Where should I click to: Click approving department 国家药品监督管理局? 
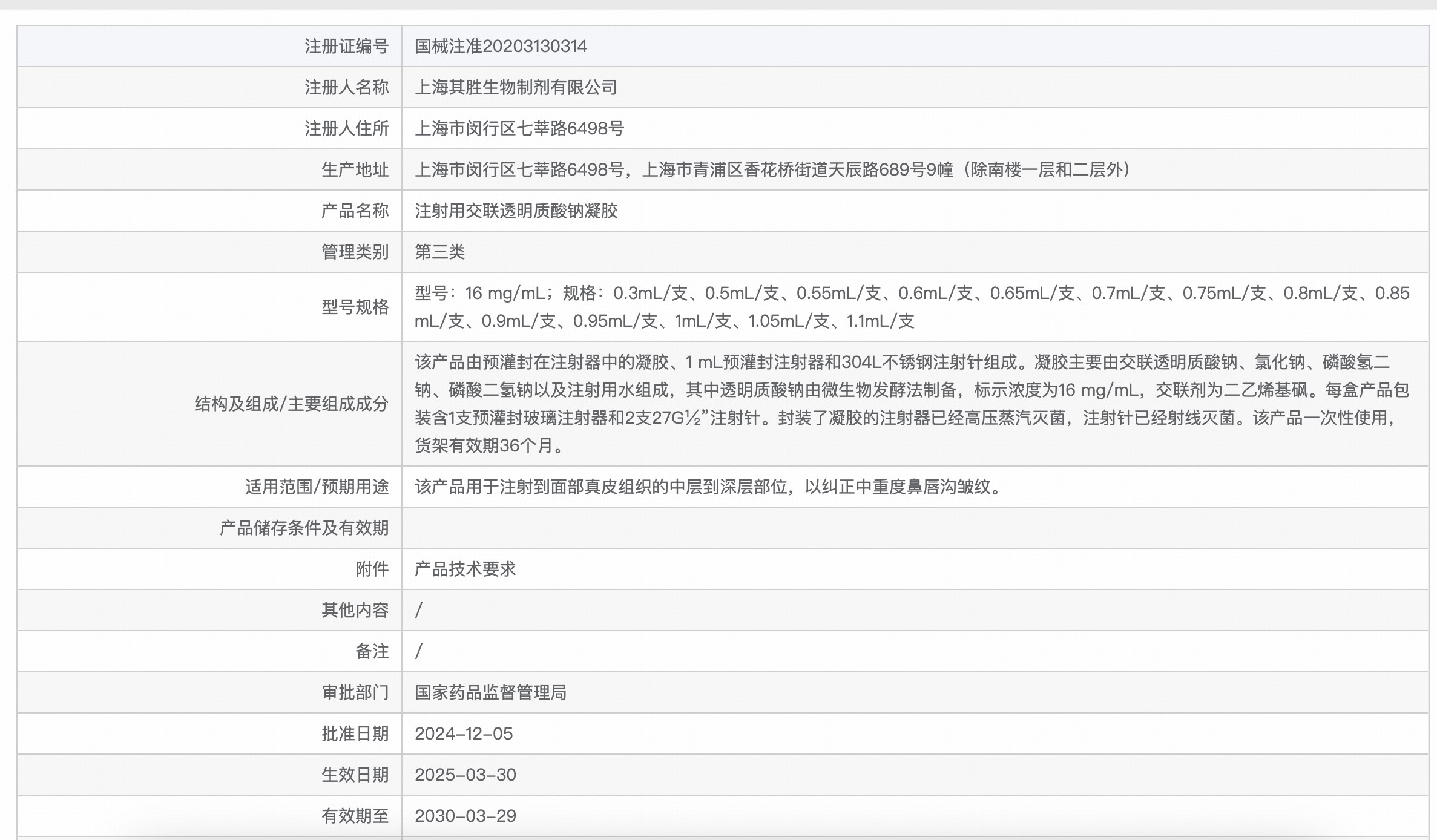pos(490,692)
